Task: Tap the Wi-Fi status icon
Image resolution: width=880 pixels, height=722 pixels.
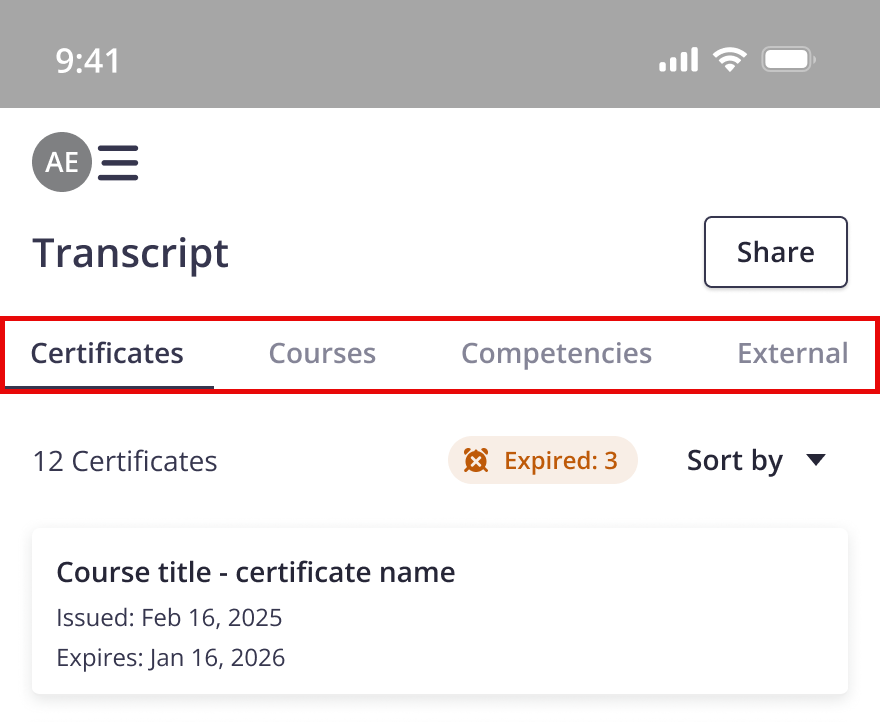Action: [730, 60]
